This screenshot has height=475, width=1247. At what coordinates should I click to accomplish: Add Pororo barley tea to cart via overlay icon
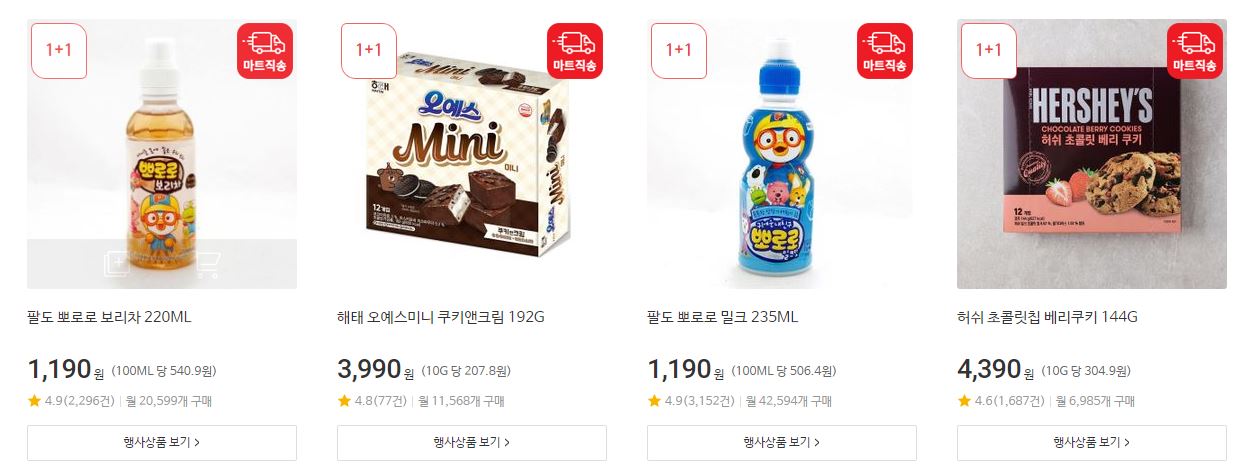(x=207, y=264)
